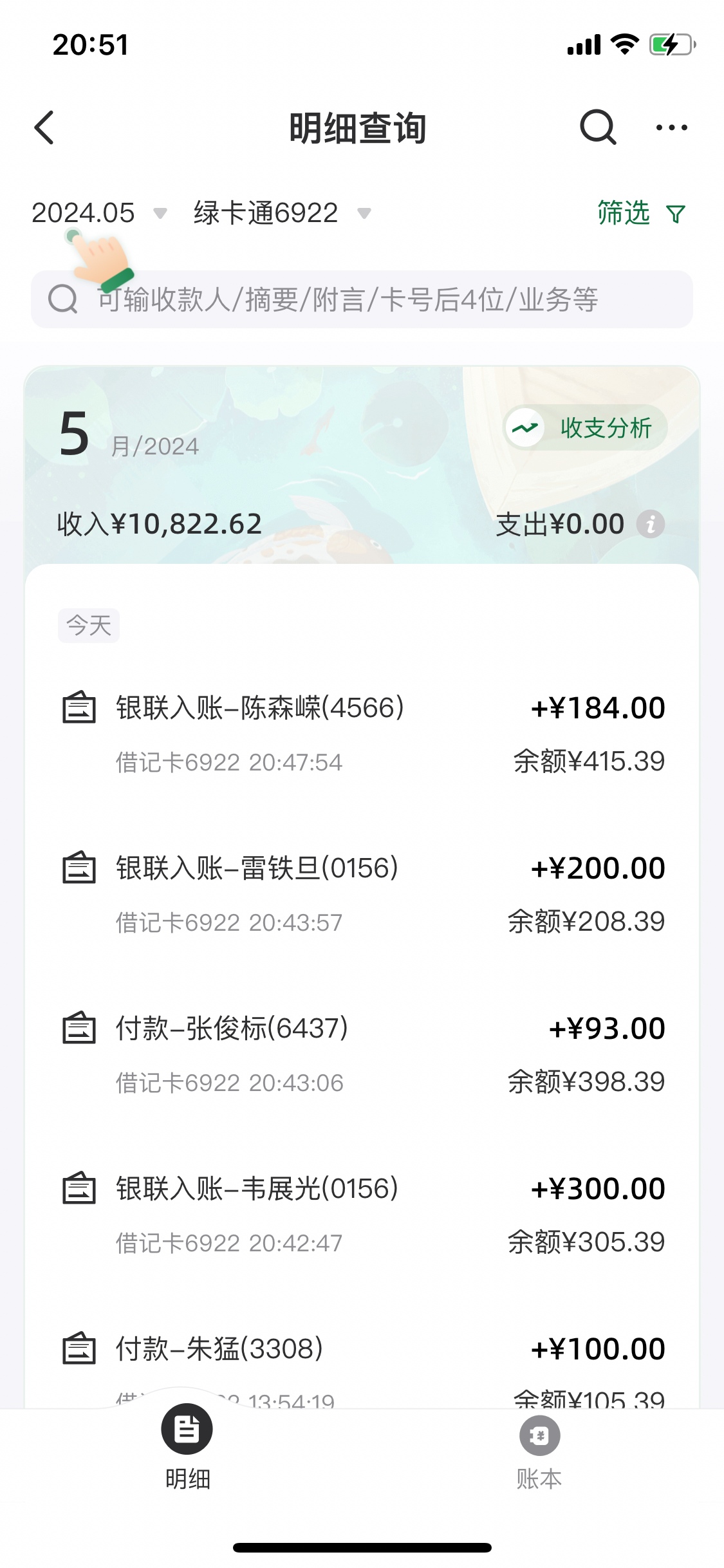The image size is (724, 1568).
Task: Open 收支分析 analysis
Action: [606, 428]
